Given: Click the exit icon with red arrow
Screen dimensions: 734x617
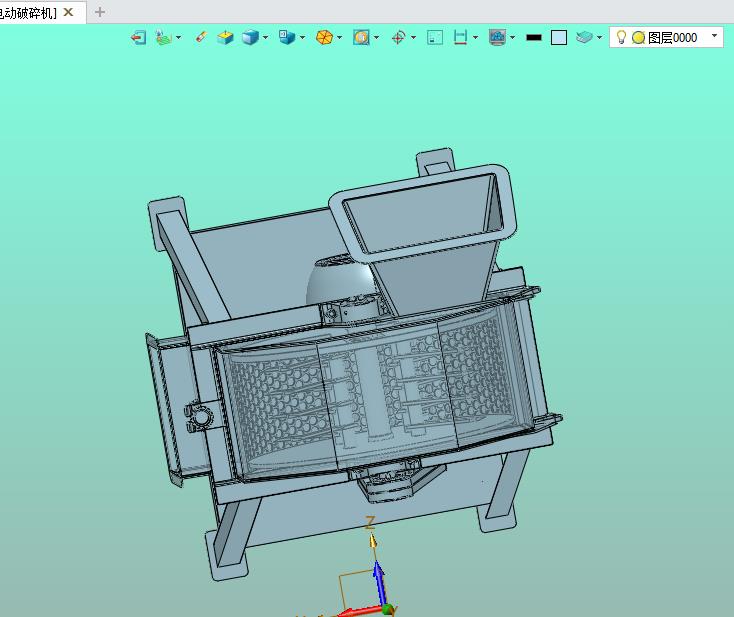Looking at the screenshot, I should point(139,37).
